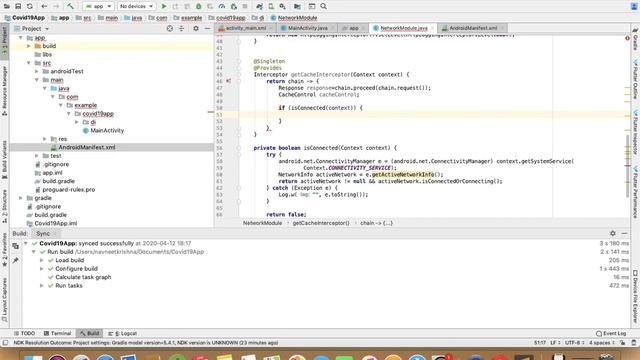
Task: Open the Build panel gear settings
Action: point(613,233)
